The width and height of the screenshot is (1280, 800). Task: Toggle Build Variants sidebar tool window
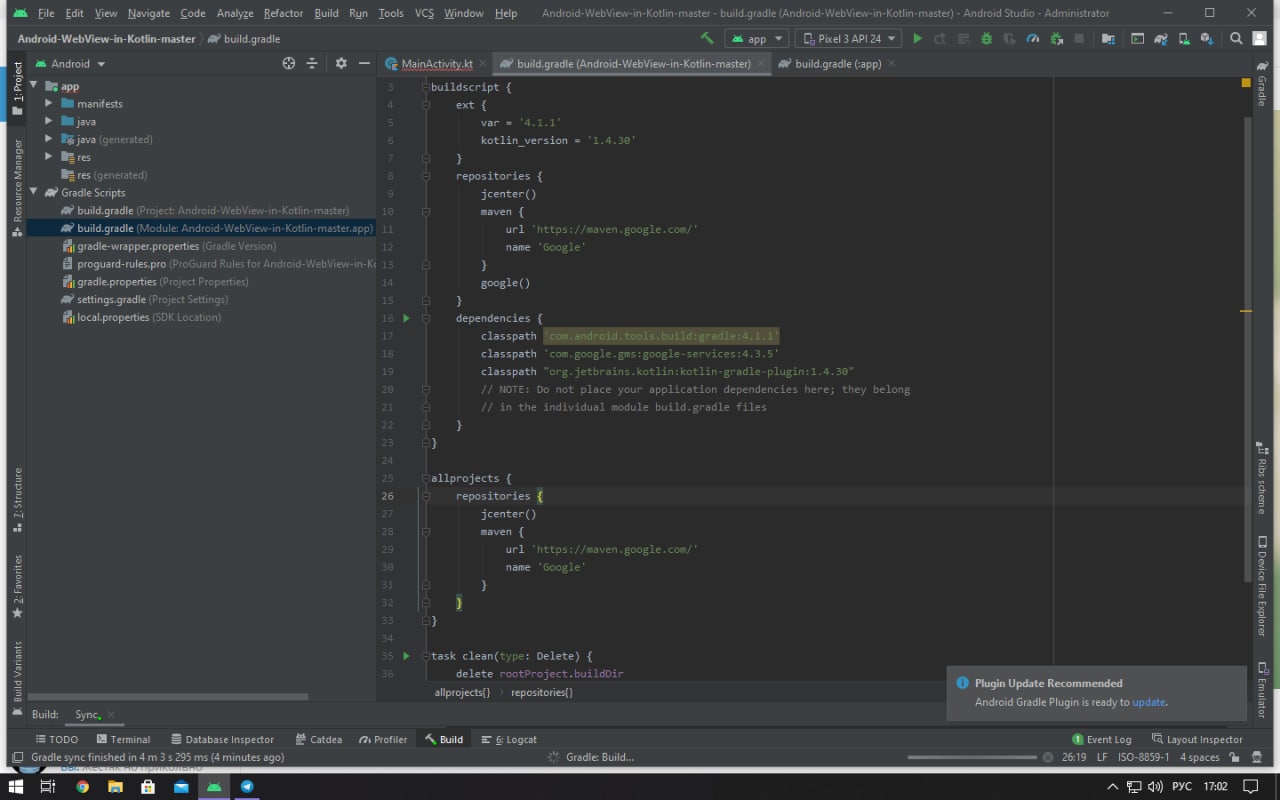pos(17,680)
